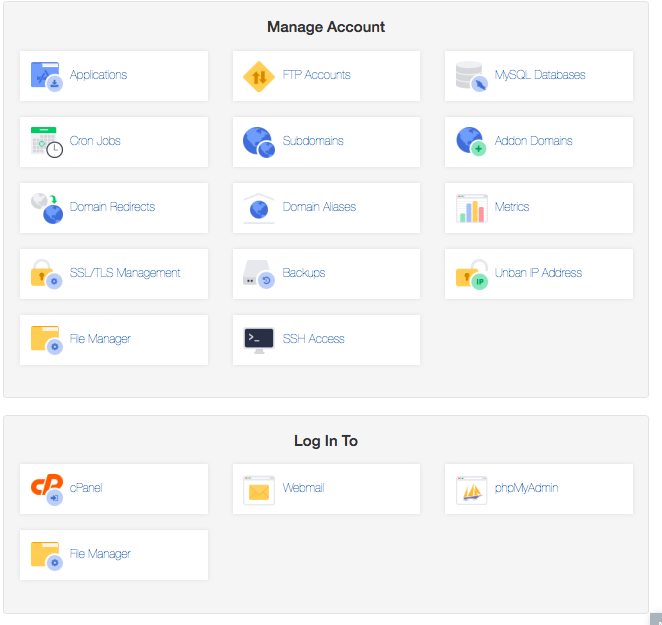
Task: Open File Manager under Manage Account
Action: click(100, 339)
